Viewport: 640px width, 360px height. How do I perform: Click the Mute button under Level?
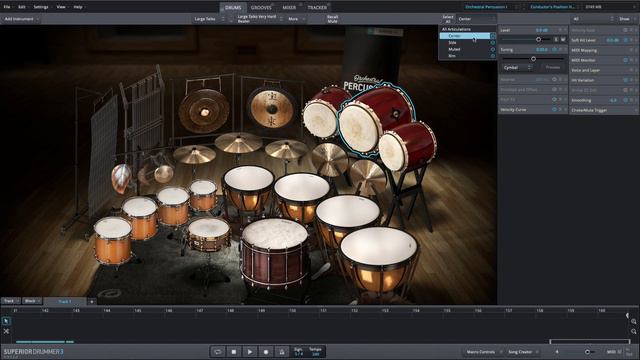point(563,40)
